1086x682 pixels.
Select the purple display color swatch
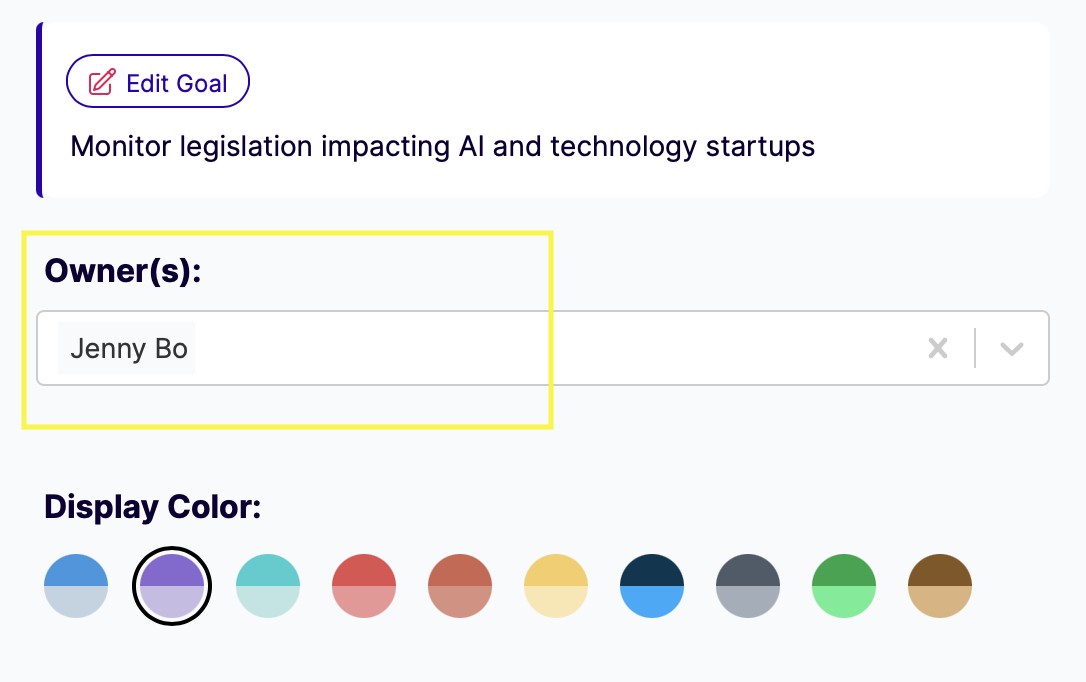click(x=172, y=586)
